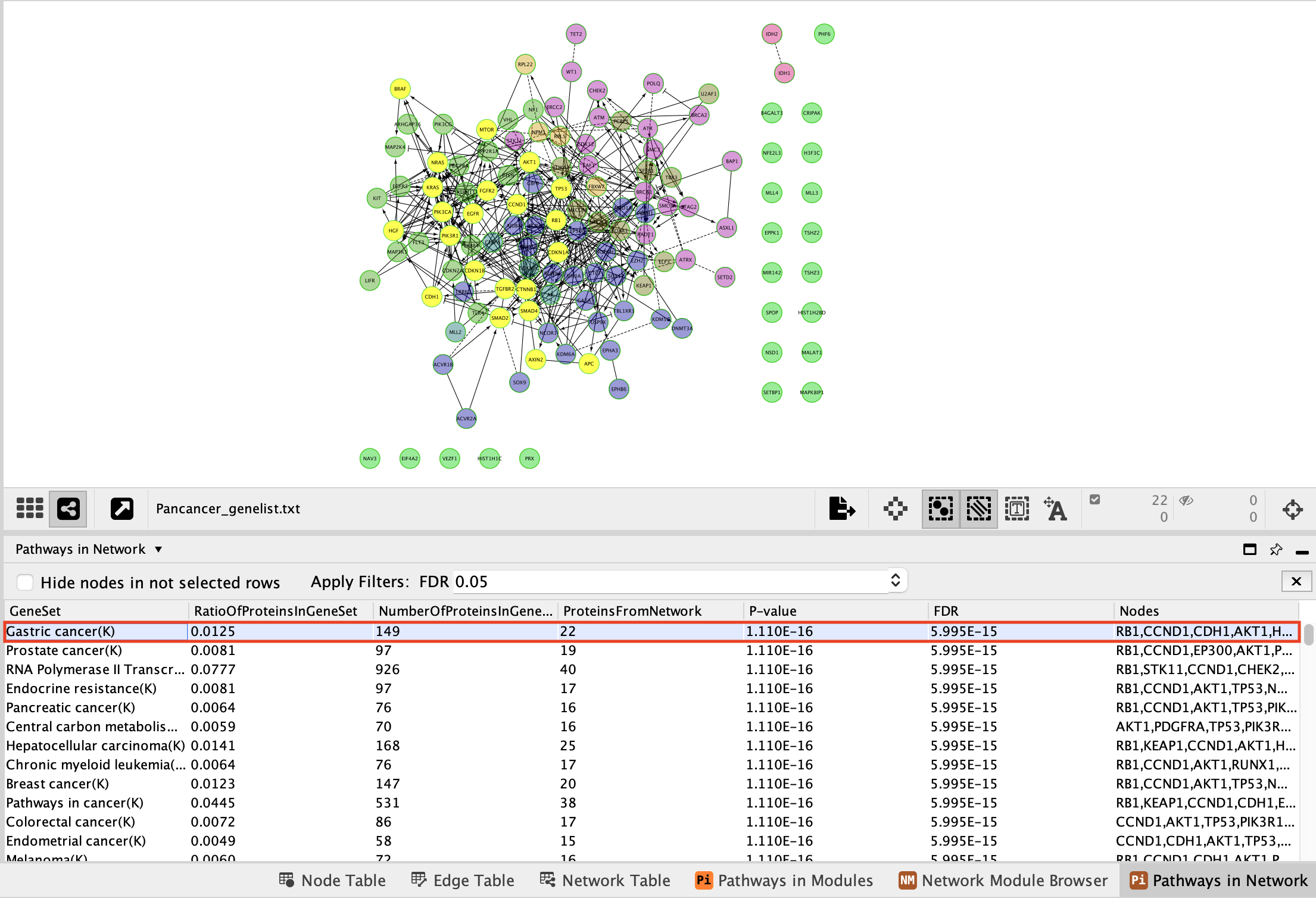Click the network share view icon
The height and width of the screenshot is (898, 1316).
coord(68,509)
